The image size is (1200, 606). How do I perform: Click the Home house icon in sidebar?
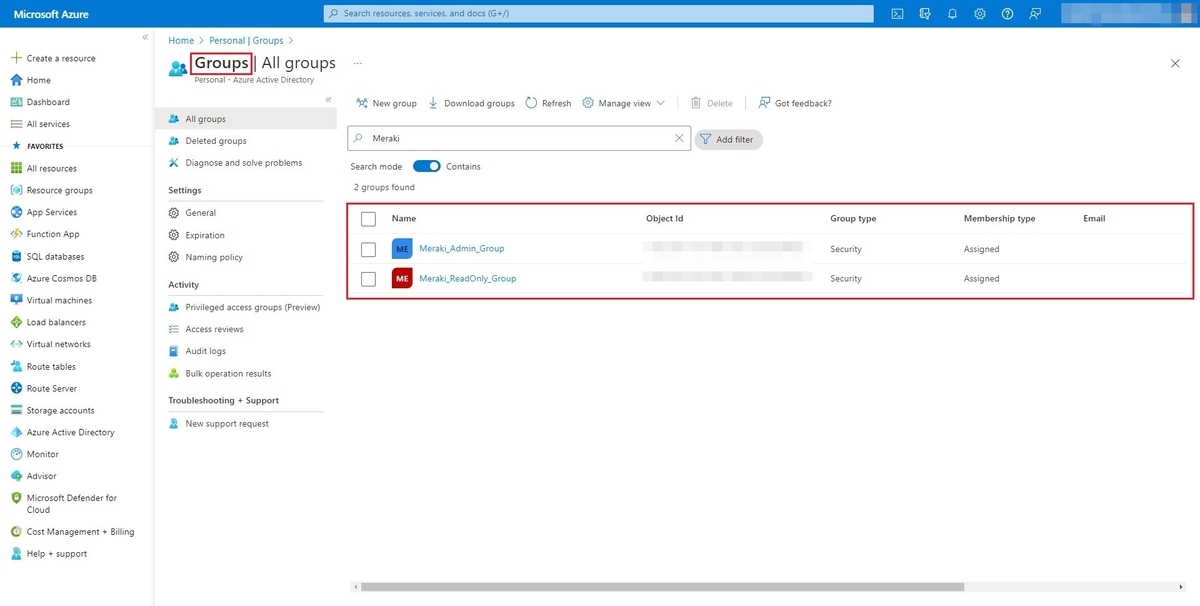coord(16,80)
